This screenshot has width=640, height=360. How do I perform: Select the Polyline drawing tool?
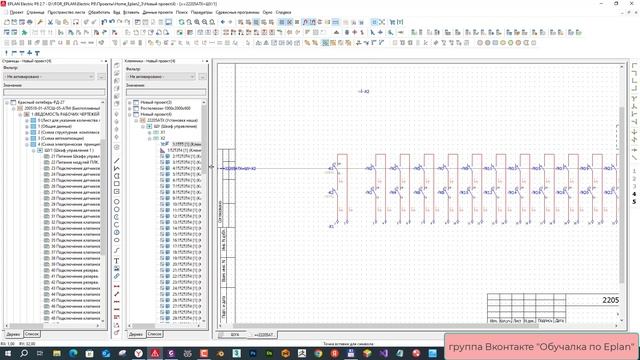117,168
